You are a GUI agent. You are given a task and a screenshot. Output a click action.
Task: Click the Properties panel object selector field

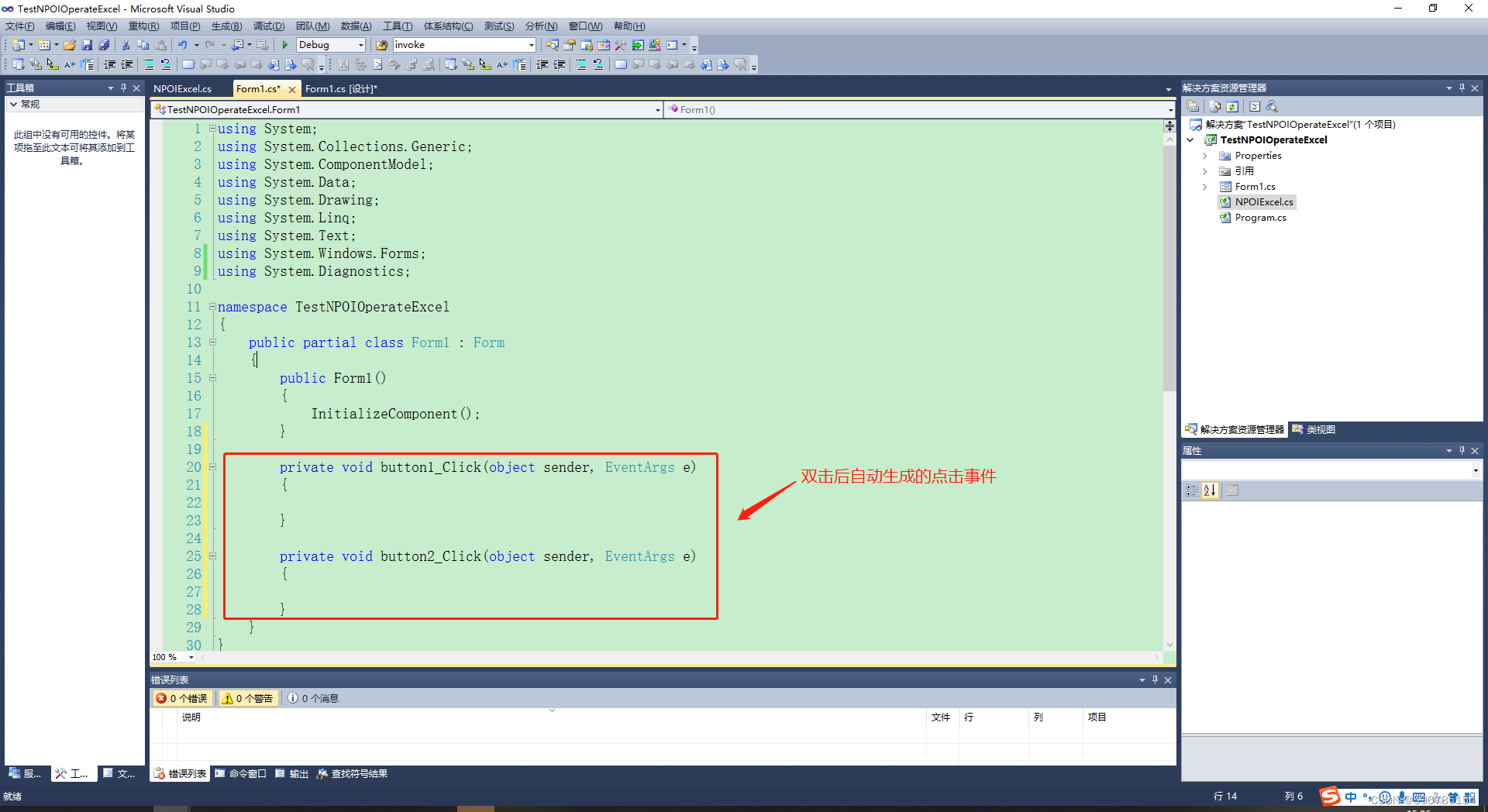pyautogui.click(x=1331, y=470)
